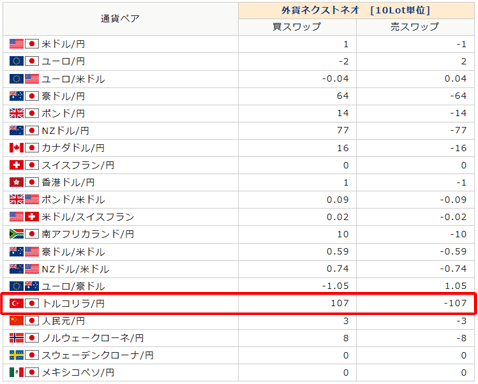Click the 通貨ペア header cell
Image resolution: width=478 pixels, height=384 pixels.
(120, 19)
